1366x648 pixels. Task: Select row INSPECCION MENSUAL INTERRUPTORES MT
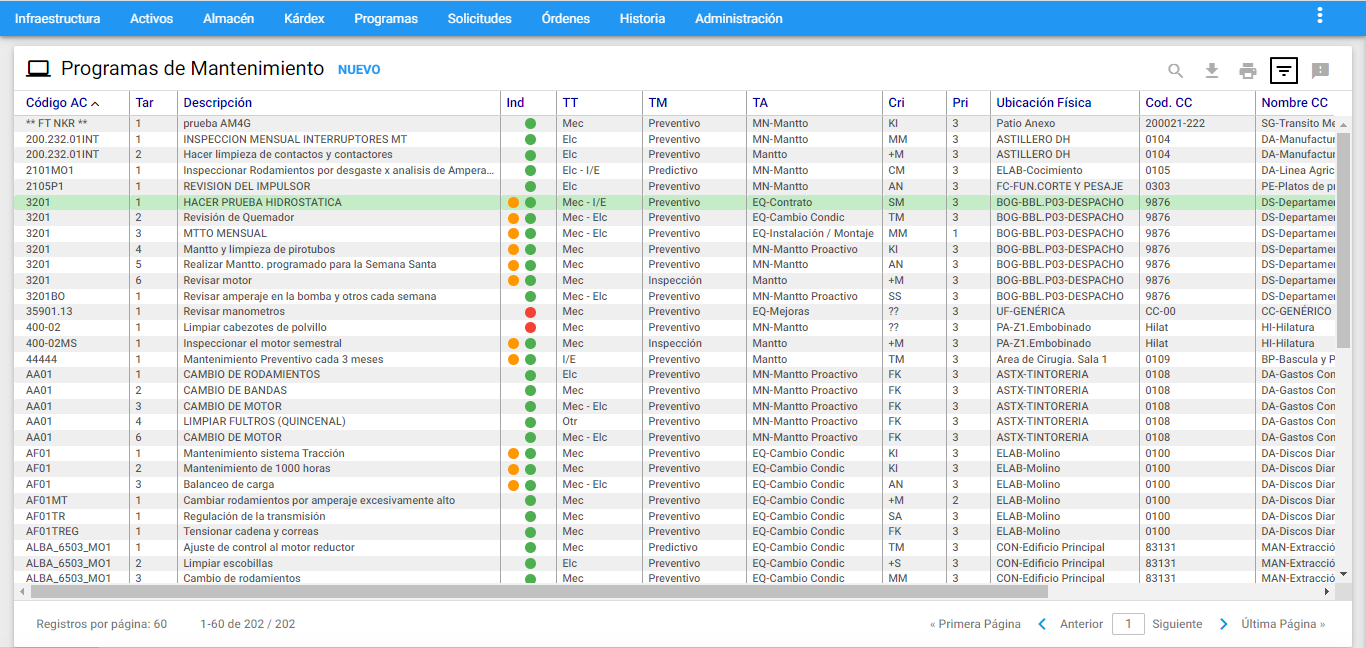point(677,140)
